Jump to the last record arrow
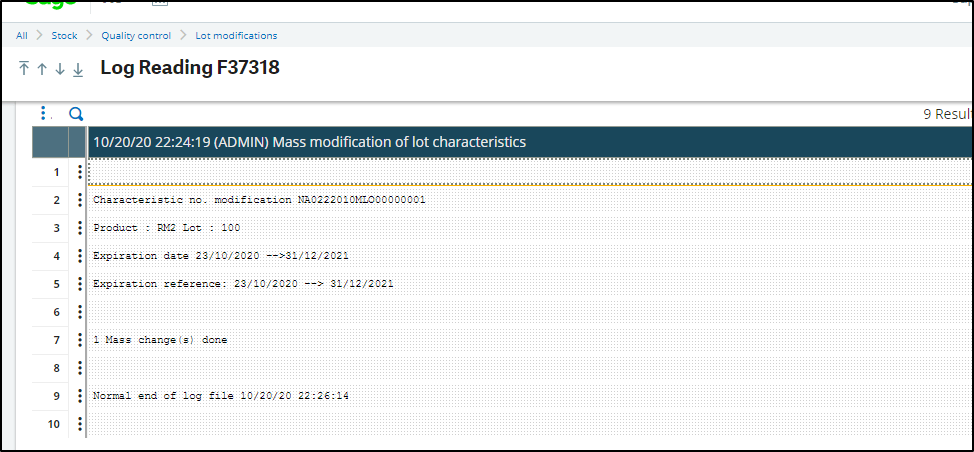 [78, 69]
